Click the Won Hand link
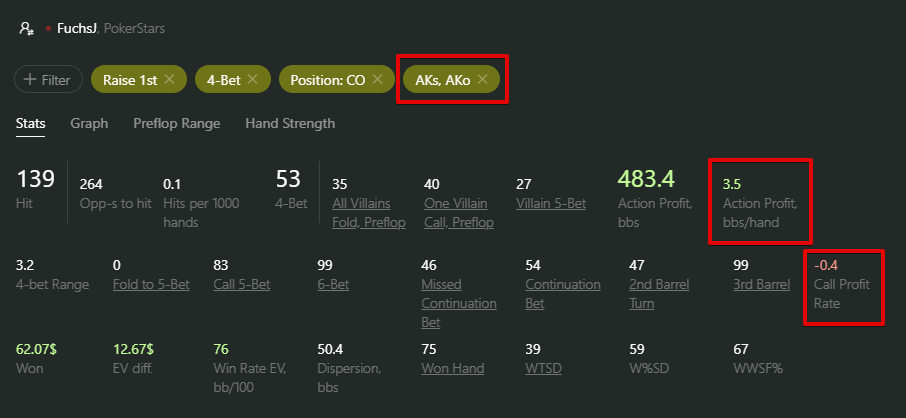Viewport: 906px width, 418px height. point(453,368)
